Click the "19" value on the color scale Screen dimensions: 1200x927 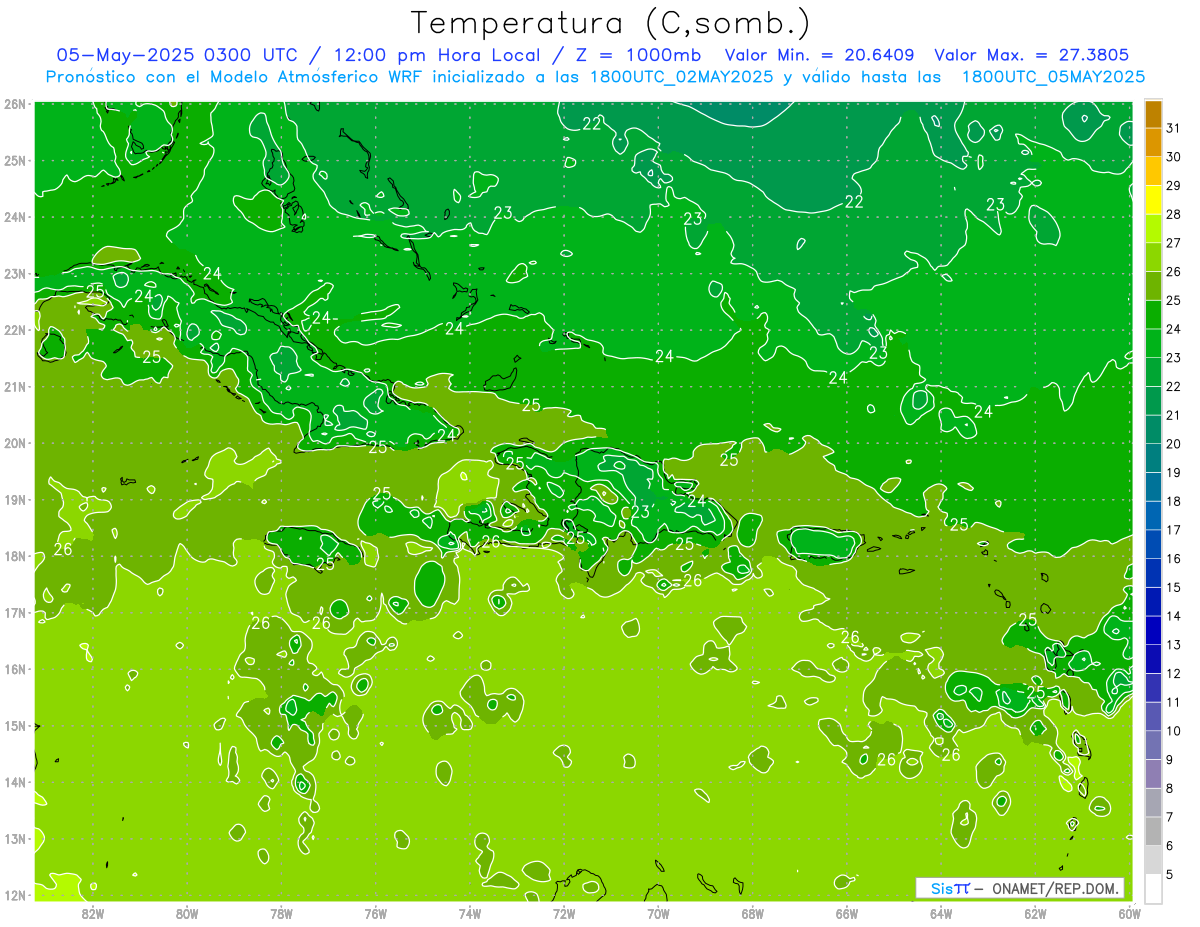point(1173,472)
